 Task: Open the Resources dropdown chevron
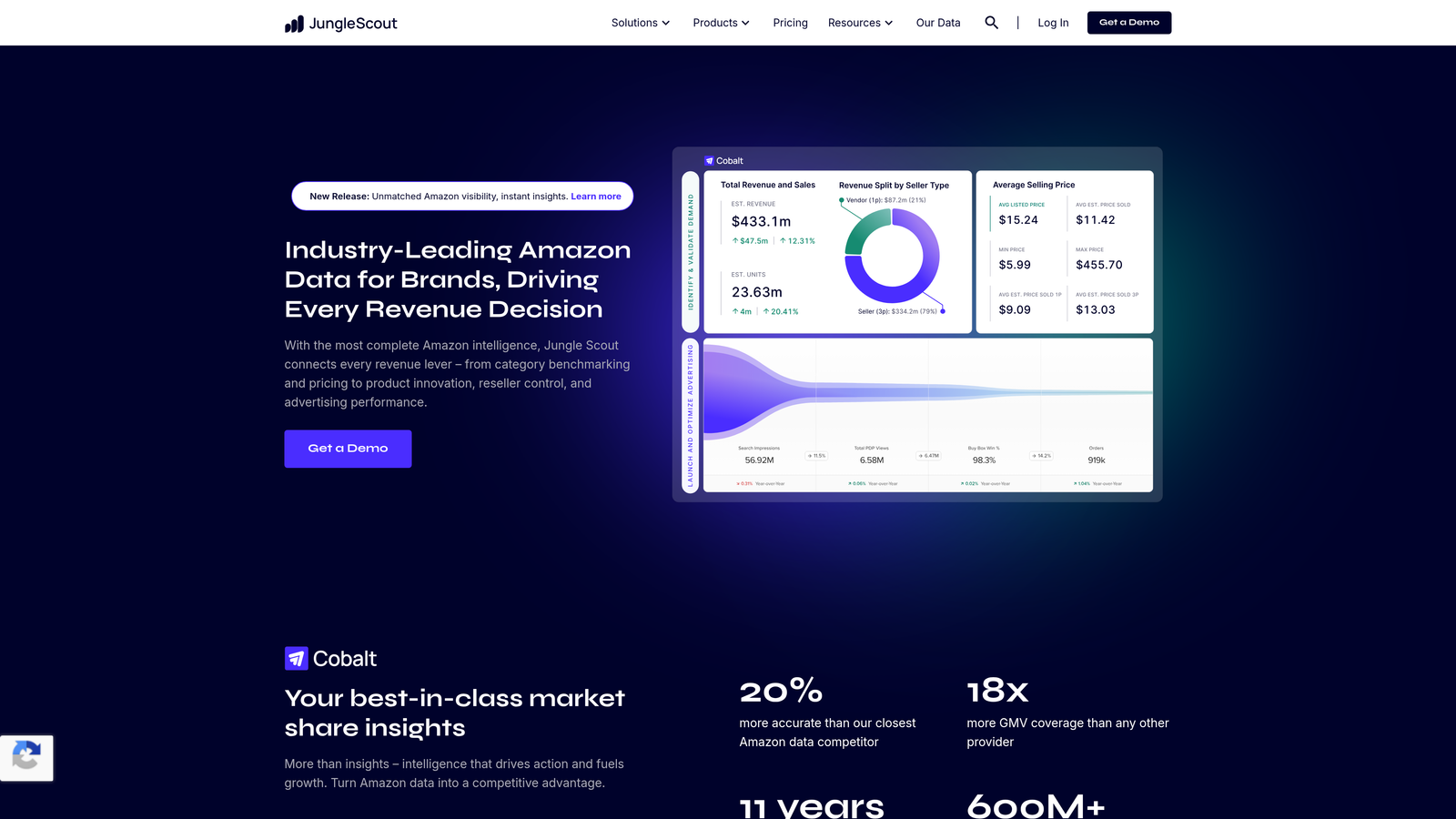pyautogui.click(x=888, y=23)
